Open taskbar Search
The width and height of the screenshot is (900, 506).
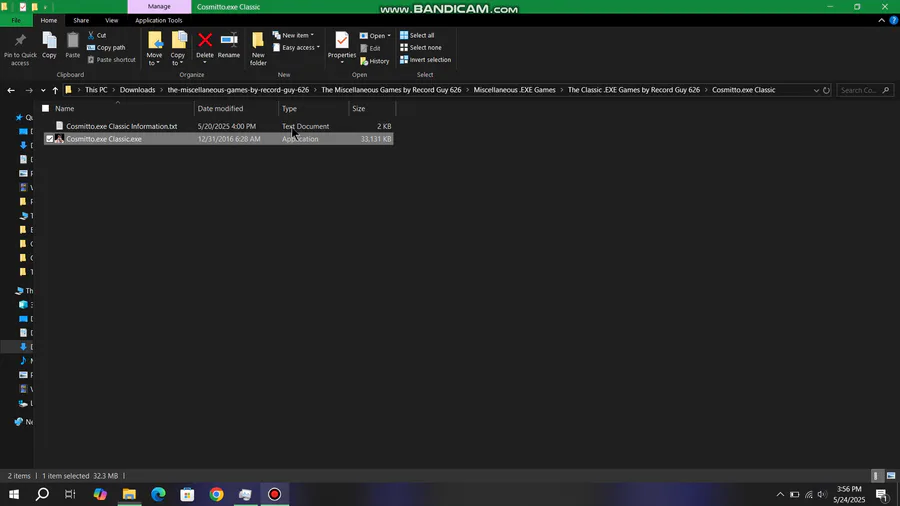(42, 494)
